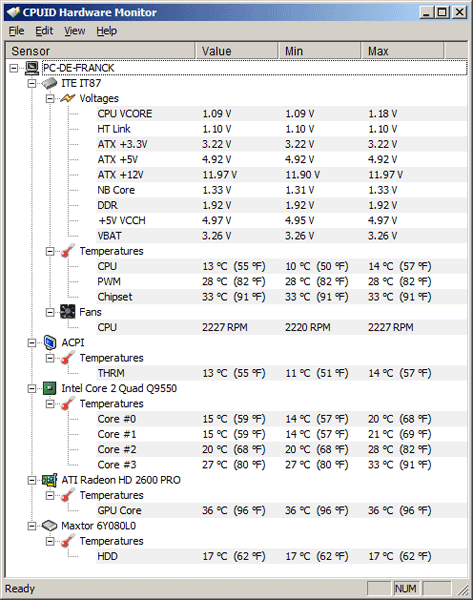Select the ATX +5V row
The width and height of the screenshot is (473, 600).
click(281, 160)
